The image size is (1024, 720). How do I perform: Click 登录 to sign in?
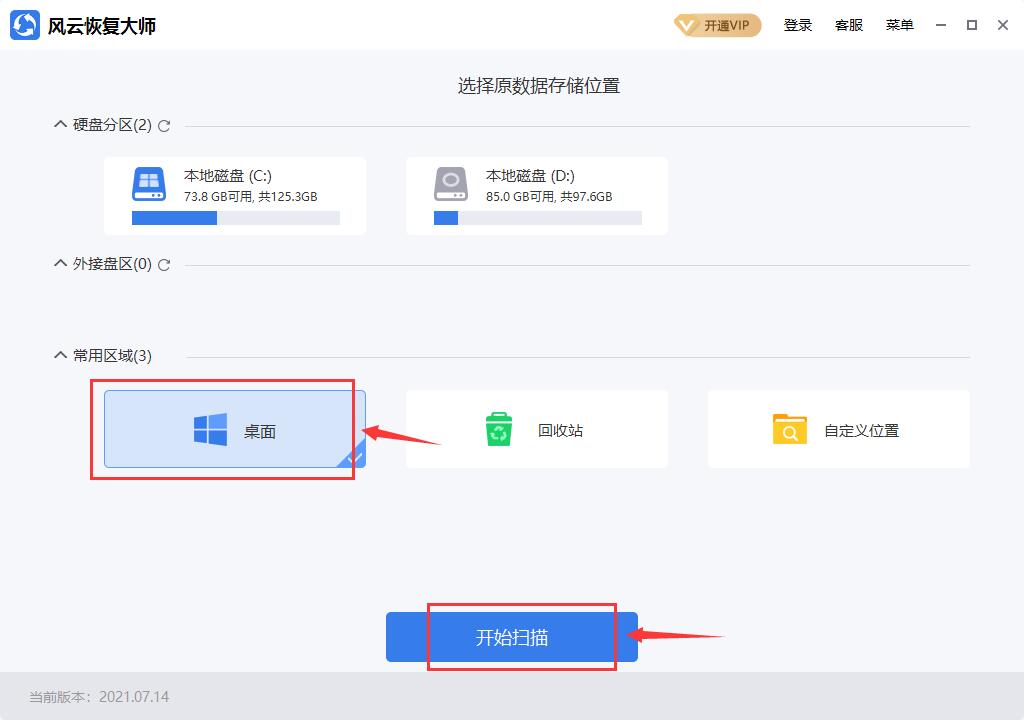pos(798,25)
